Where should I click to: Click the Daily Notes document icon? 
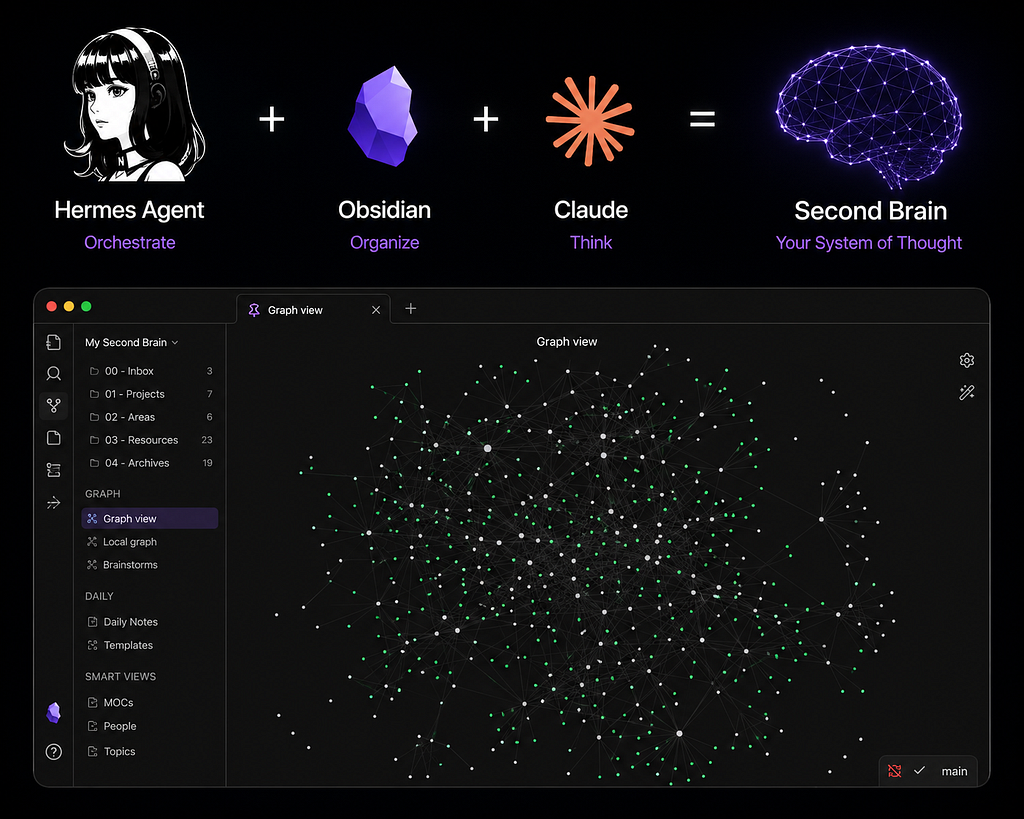93,622
